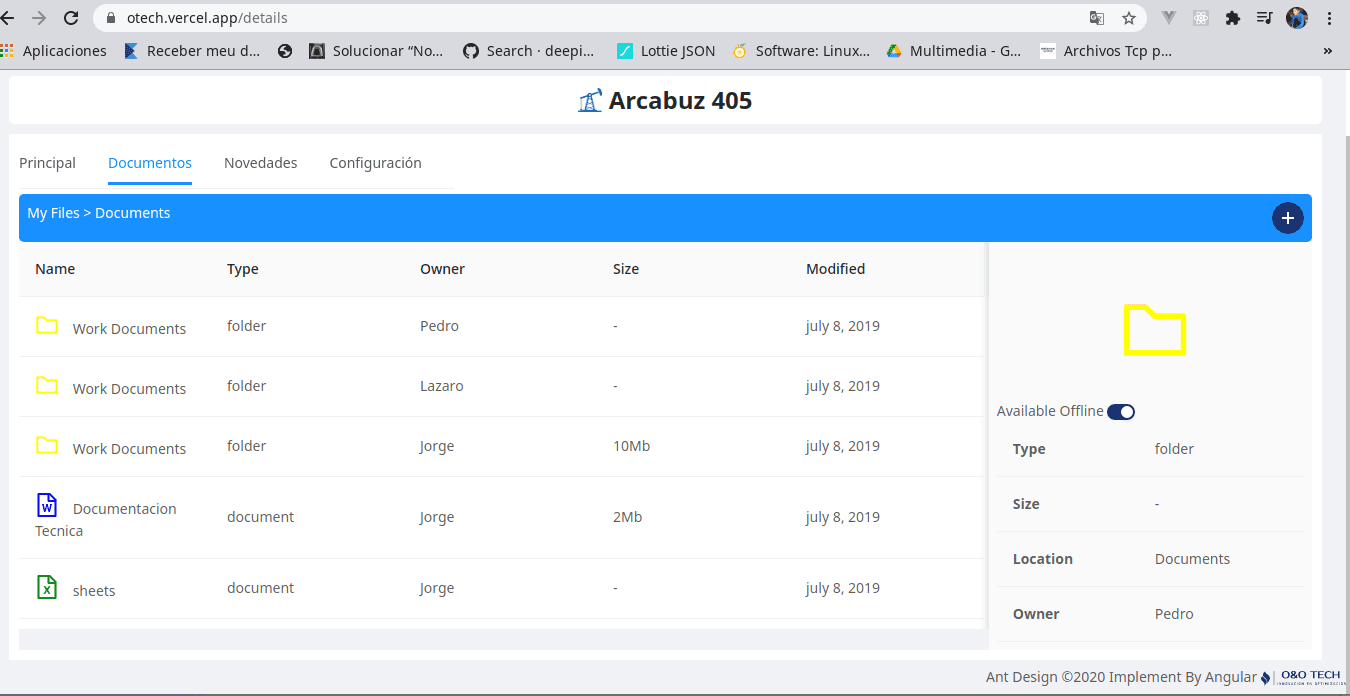Open the Aplicaciones bookmark
The height and width of the screenshot is (696, 1350).
click(54, 51)
